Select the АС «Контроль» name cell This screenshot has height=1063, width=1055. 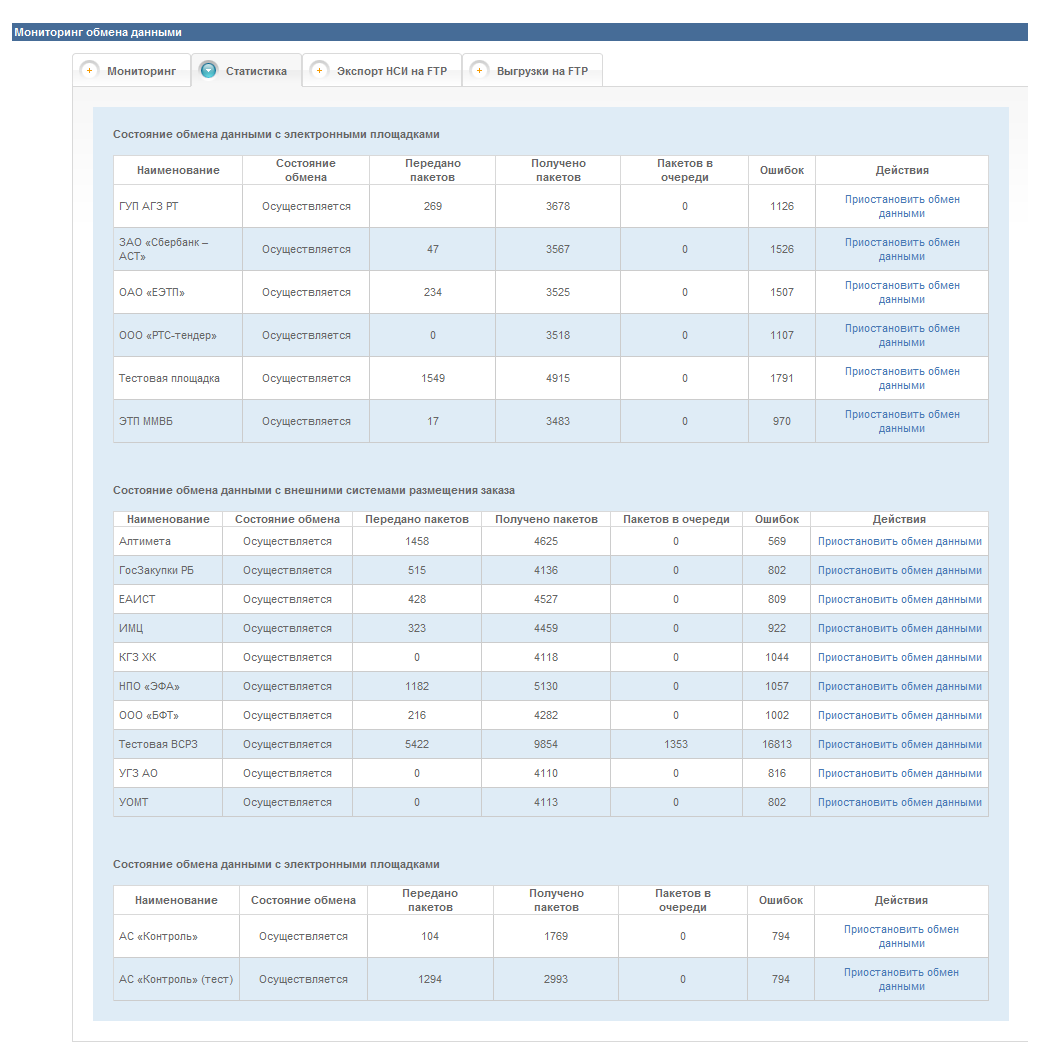[x=176, y=936]
